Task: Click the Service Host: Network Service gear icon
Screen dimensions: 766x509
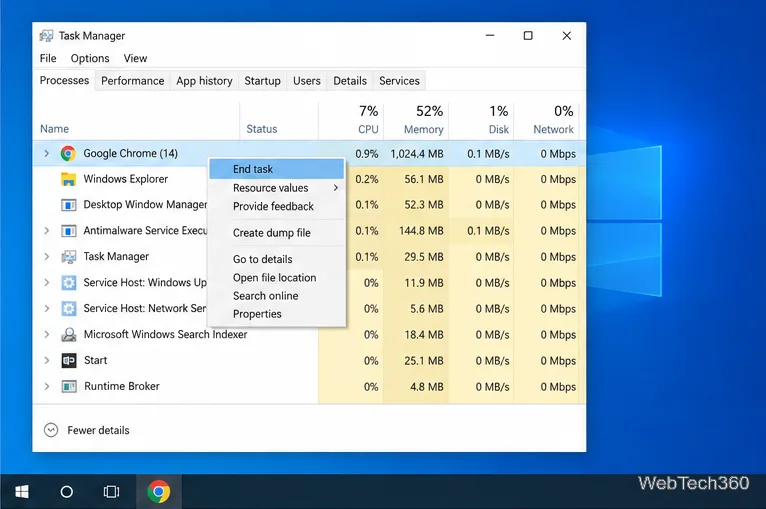Action: pos(68,308)
